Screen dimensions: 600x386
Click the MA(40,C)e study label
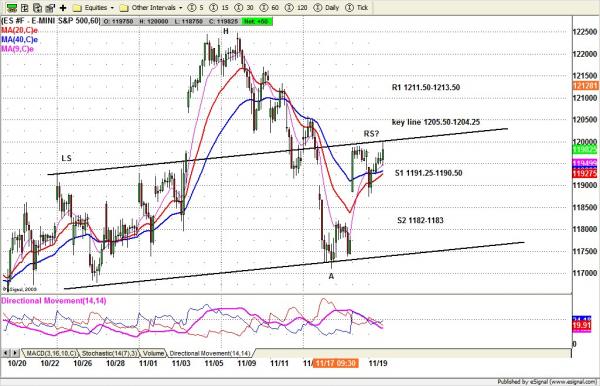[20, 40]
